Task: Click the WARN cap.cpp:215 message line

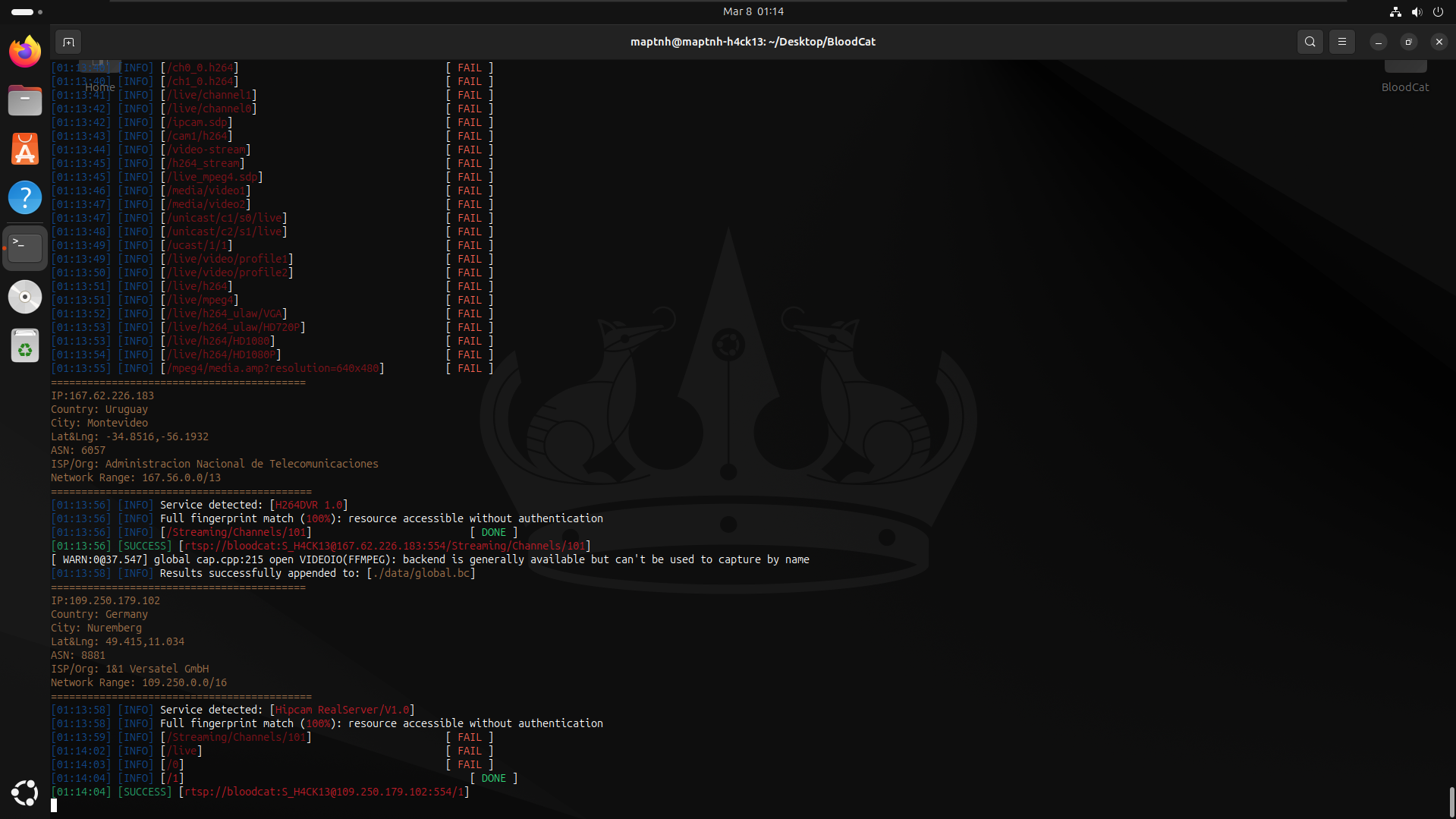Action: (x=430, y=559)
